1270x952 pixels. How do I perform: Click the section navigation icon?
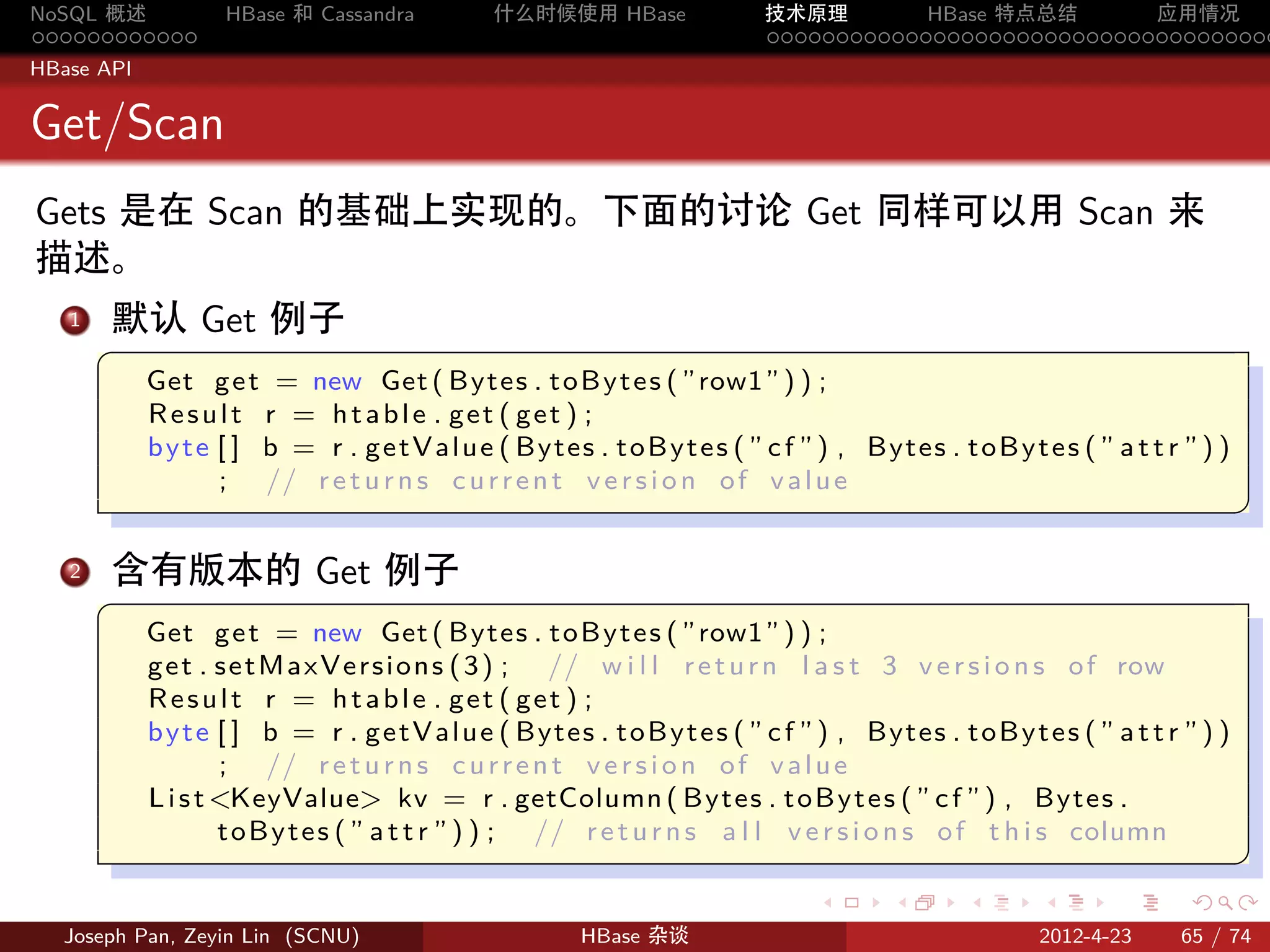tap(1076, 902)
